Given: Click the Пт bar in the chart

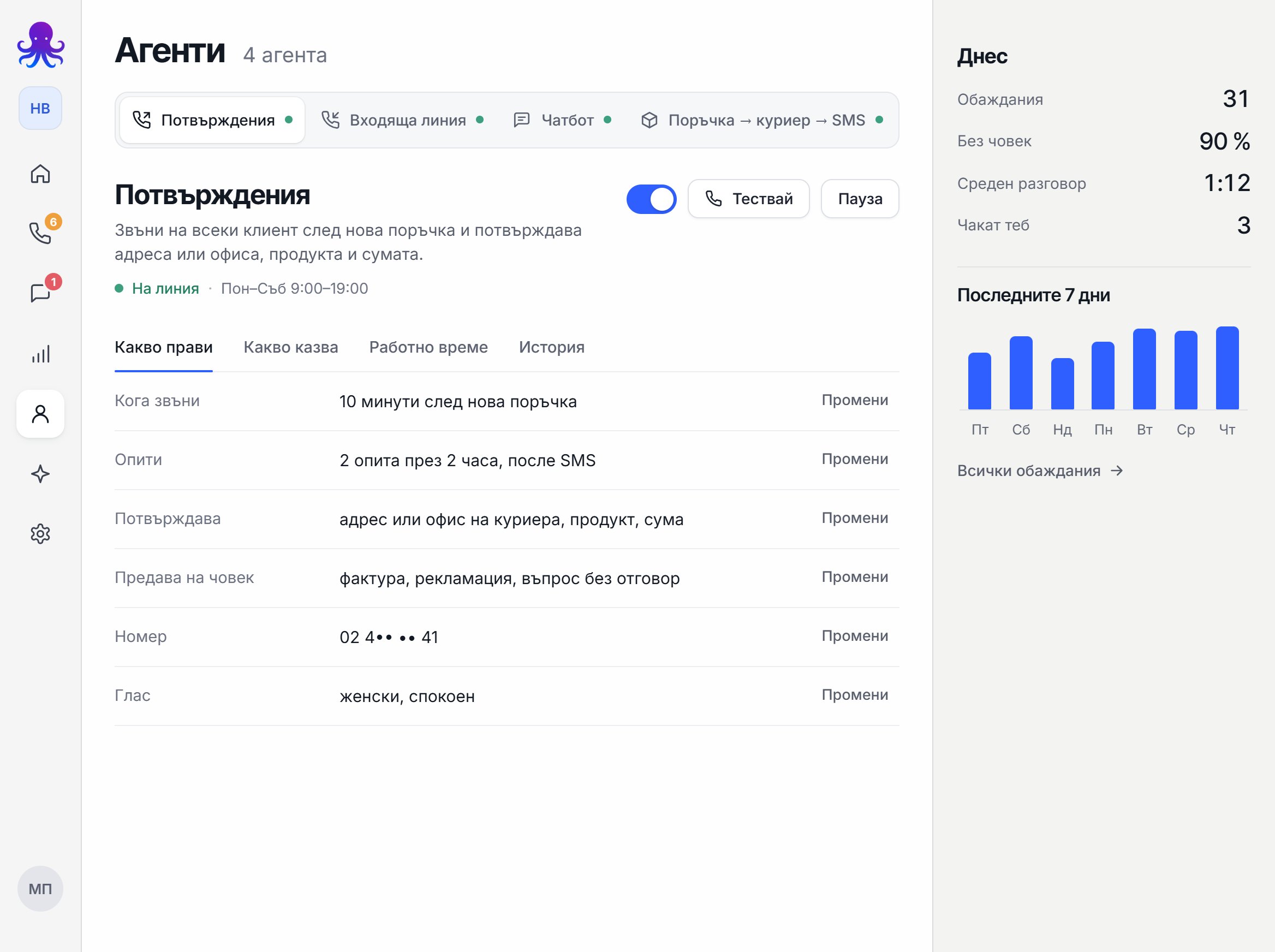Looking at the screenshot, I should pos(979,381).
